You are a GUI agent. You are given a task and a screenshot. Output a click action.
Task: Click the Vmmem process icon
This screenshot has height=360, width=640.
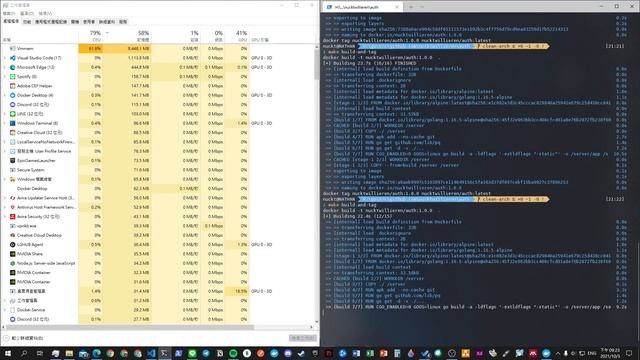13,49
